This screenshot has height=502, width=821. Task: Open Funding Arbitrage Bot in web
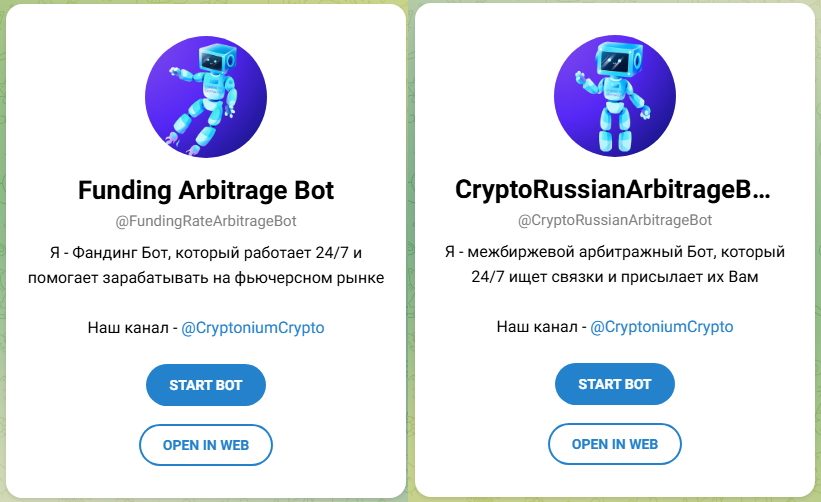pyautogui.click(x=206, y=445)
